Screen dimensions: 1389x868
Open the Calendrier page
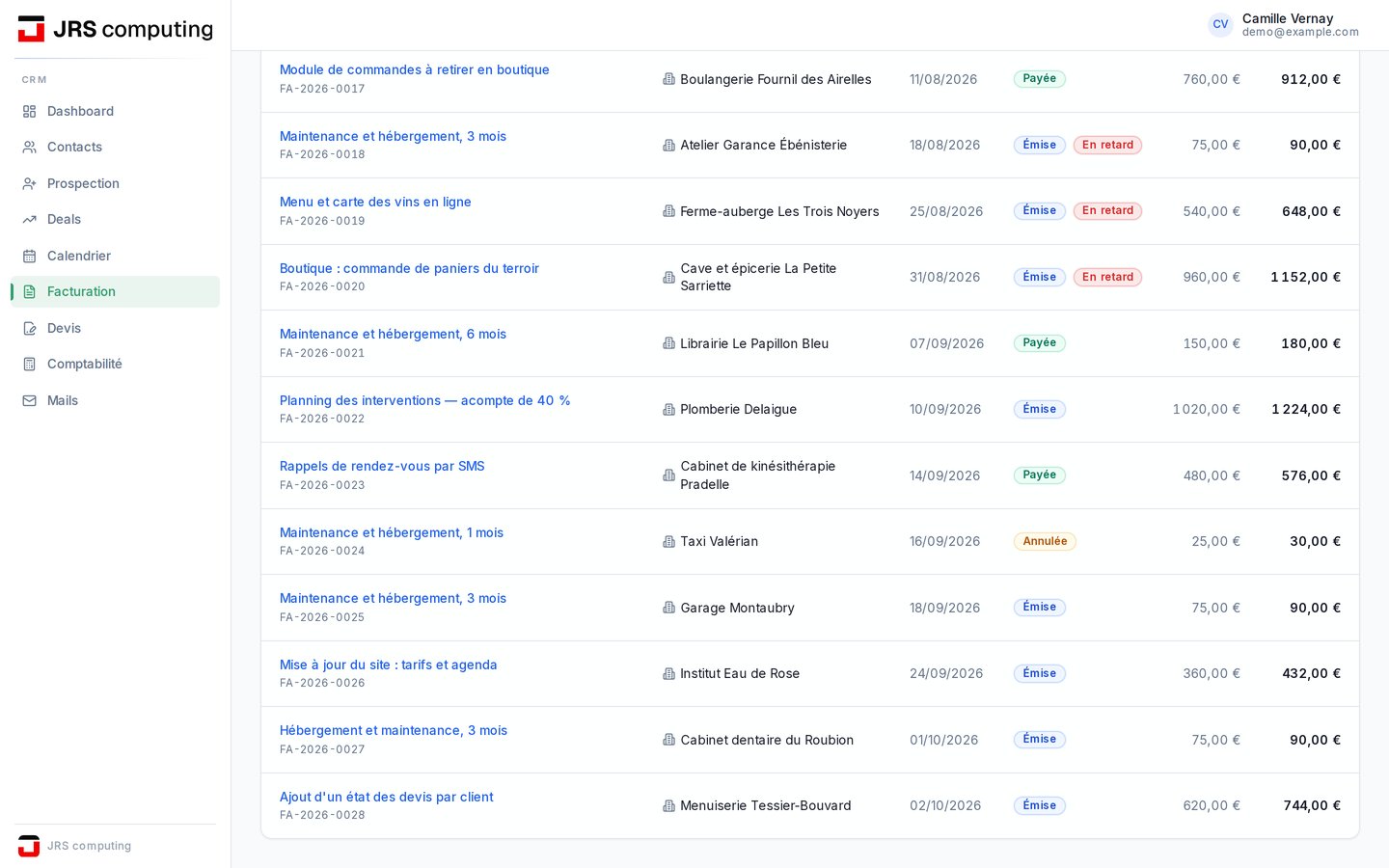[115, 256]
